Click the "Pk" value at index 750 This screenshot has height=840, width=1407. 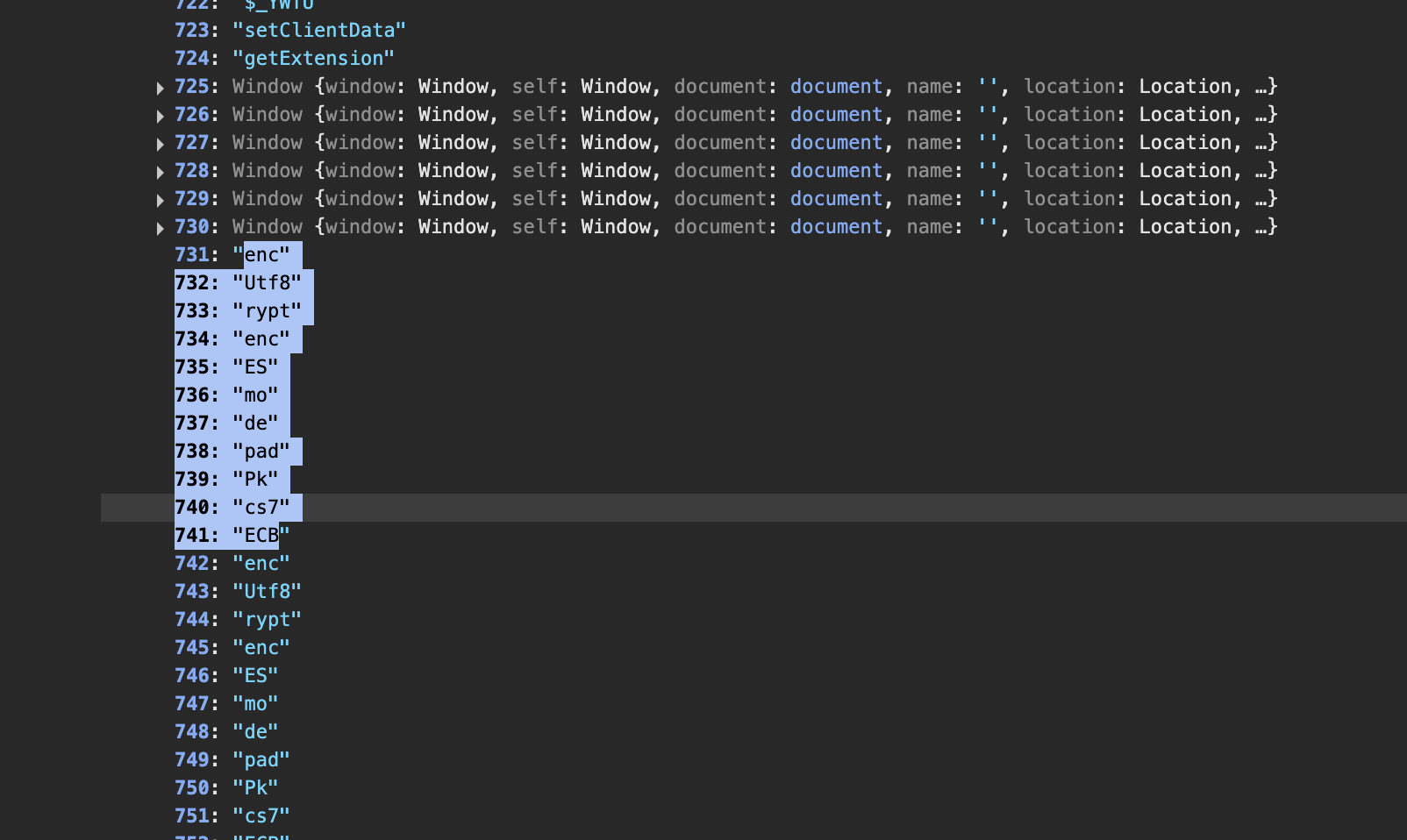pyautogui.click(x=255, y=788)
